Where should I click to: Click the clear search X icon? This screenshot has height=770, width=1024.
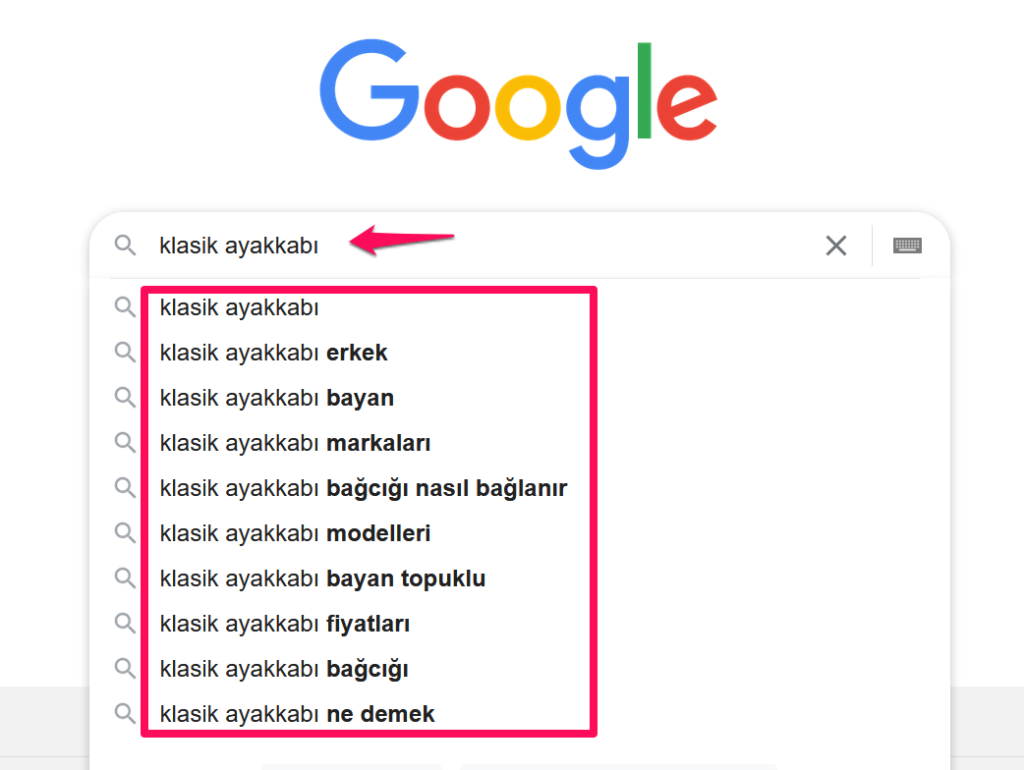[836, 245]
